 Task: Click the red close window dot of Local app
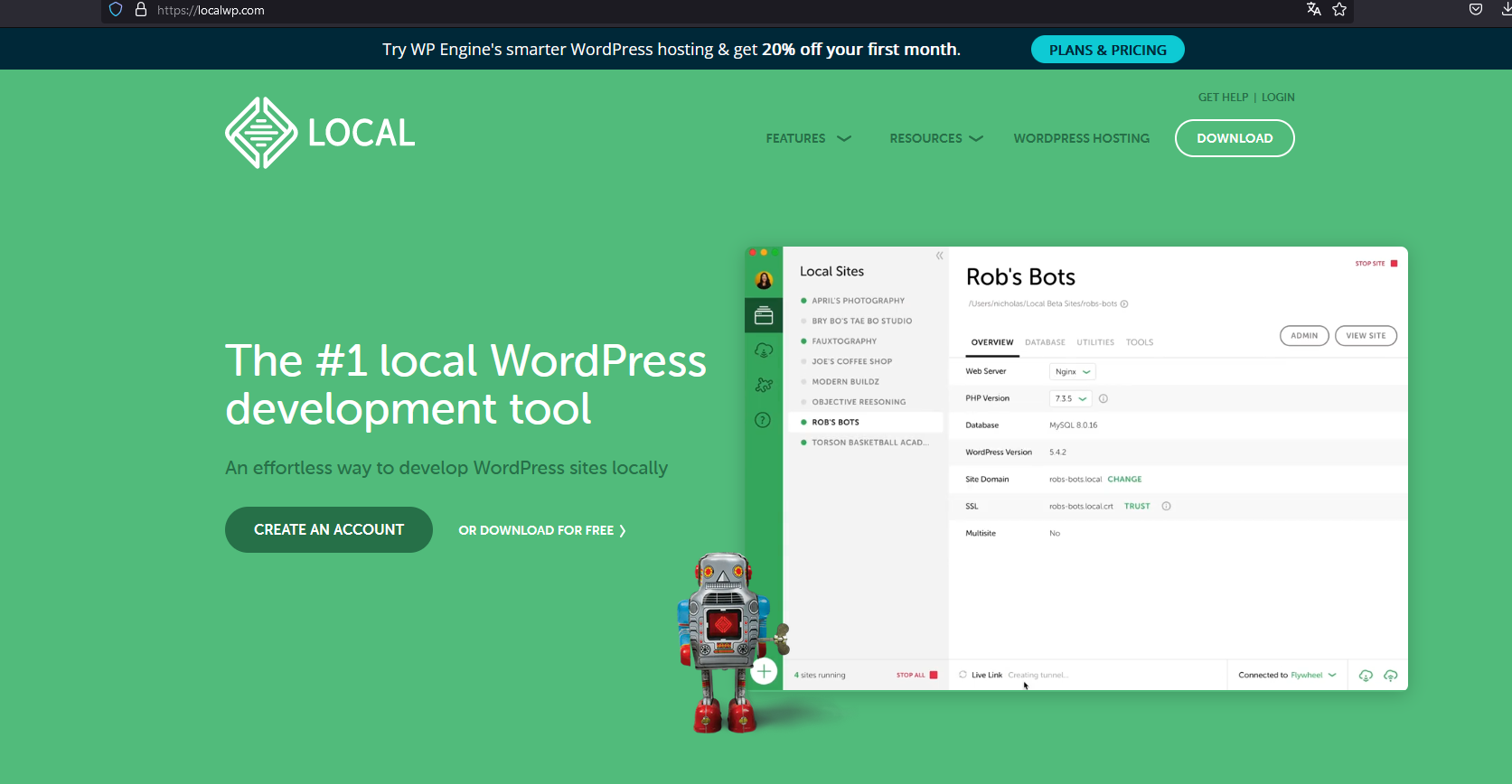[753, 253]
